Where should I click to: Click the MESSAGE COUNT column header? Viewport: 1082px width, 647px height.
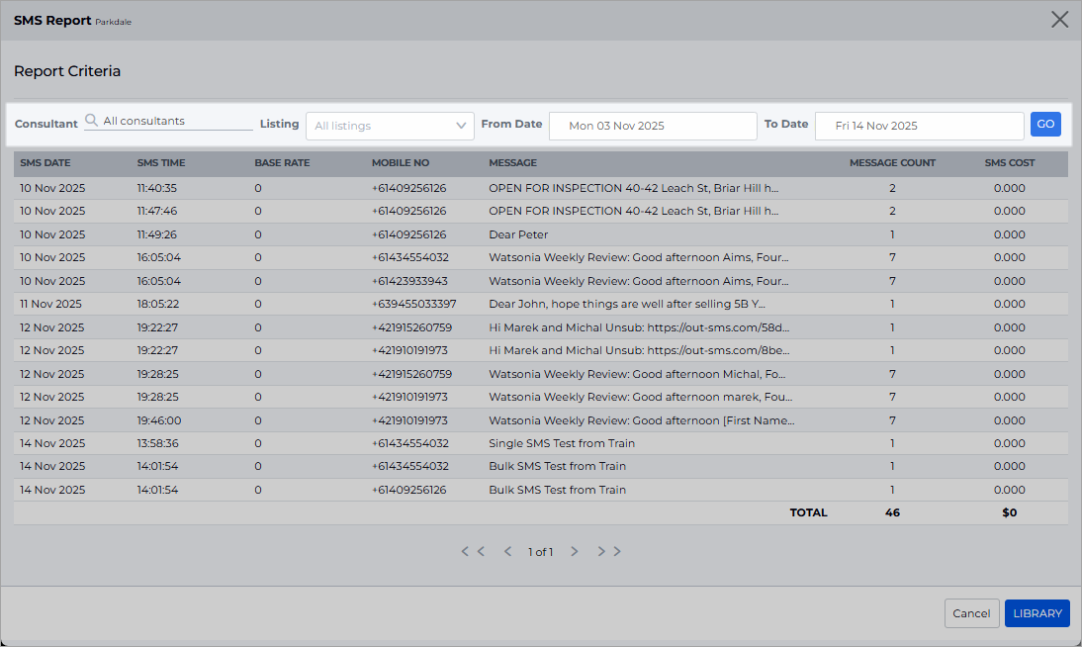[892, 163]
